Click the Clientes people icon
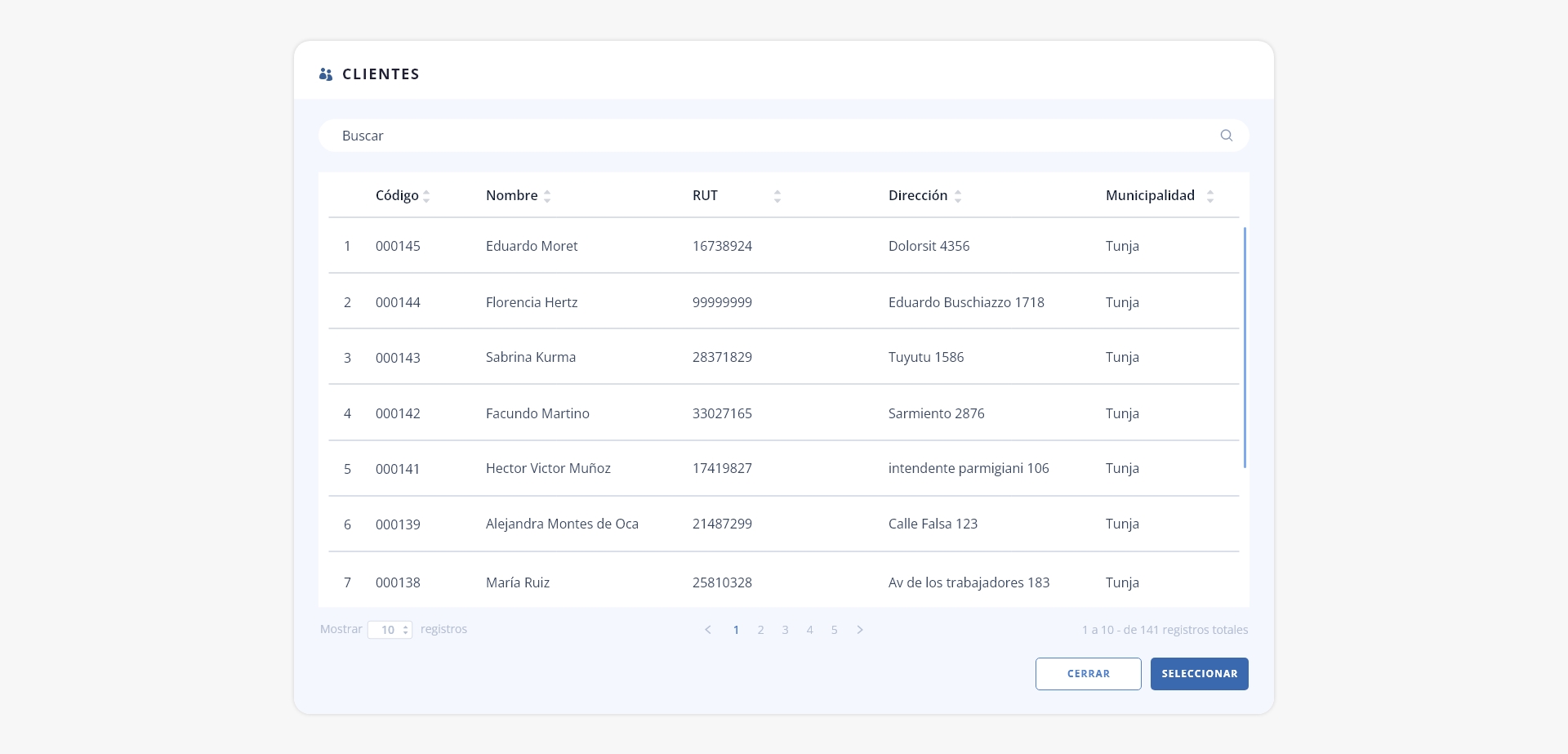Viewport: 1568px width, 754px height. click(326, 74)
